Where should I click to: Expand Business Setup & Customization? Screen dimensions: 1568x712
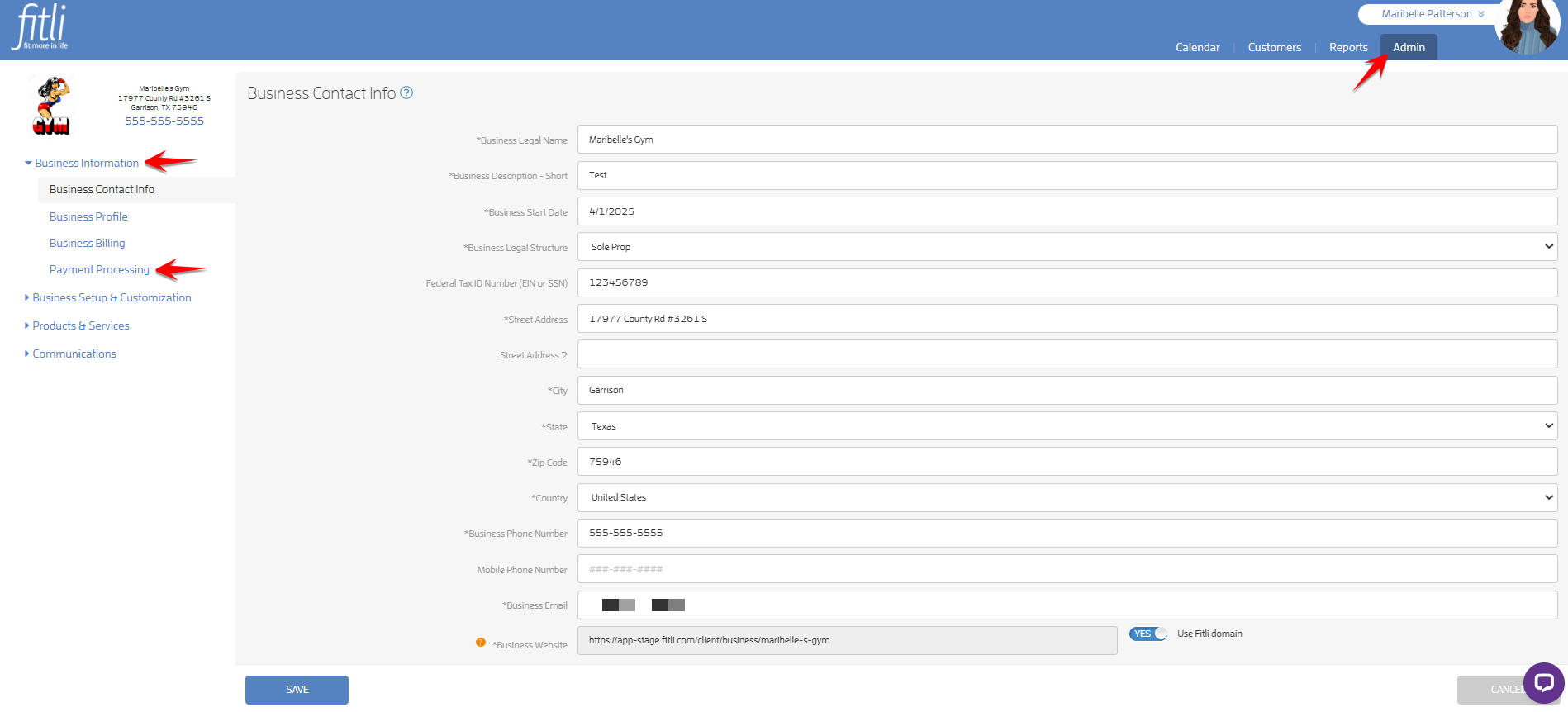[108, 297]
